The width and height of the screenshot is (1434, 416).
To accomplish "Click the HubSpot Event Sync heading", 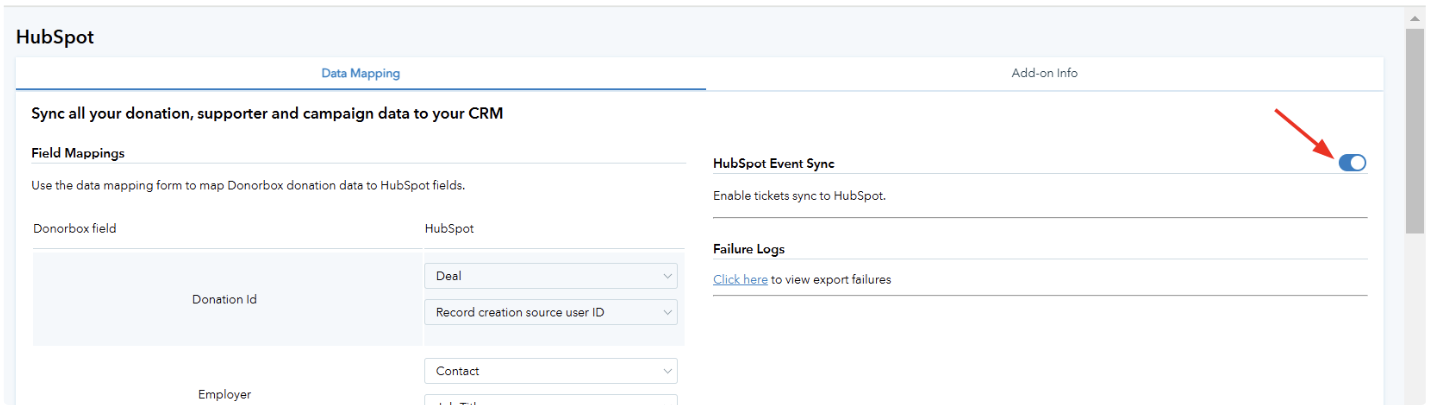I will [774, 163].
